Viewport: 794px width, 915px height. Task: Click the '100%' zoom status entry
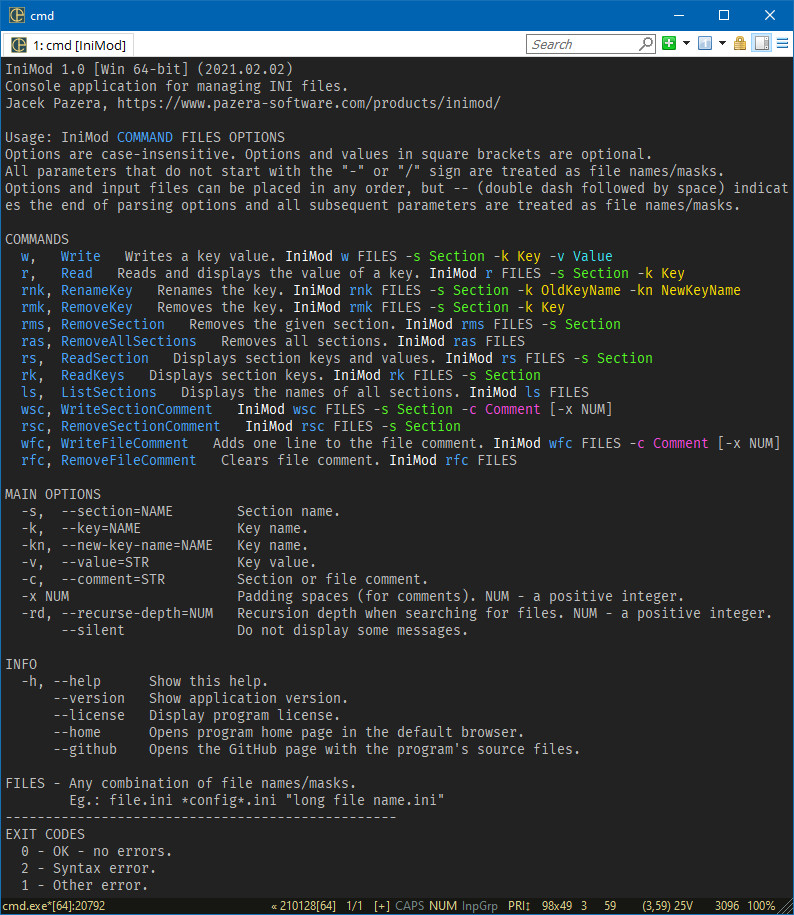(761, 906)
